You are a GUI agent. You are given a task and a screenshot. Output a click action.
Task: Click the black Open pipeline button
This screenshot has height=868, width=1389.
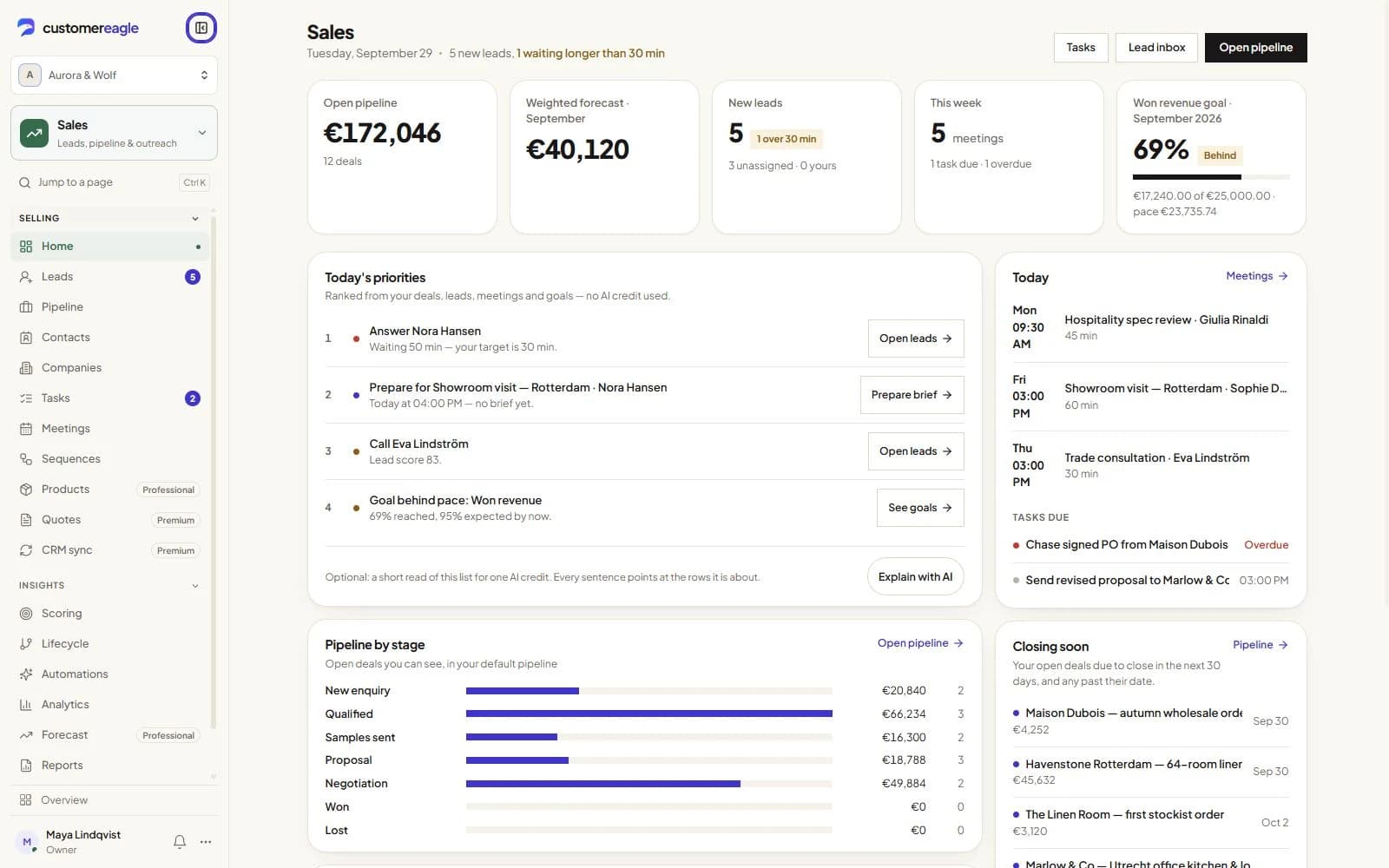click(1255, 48)
